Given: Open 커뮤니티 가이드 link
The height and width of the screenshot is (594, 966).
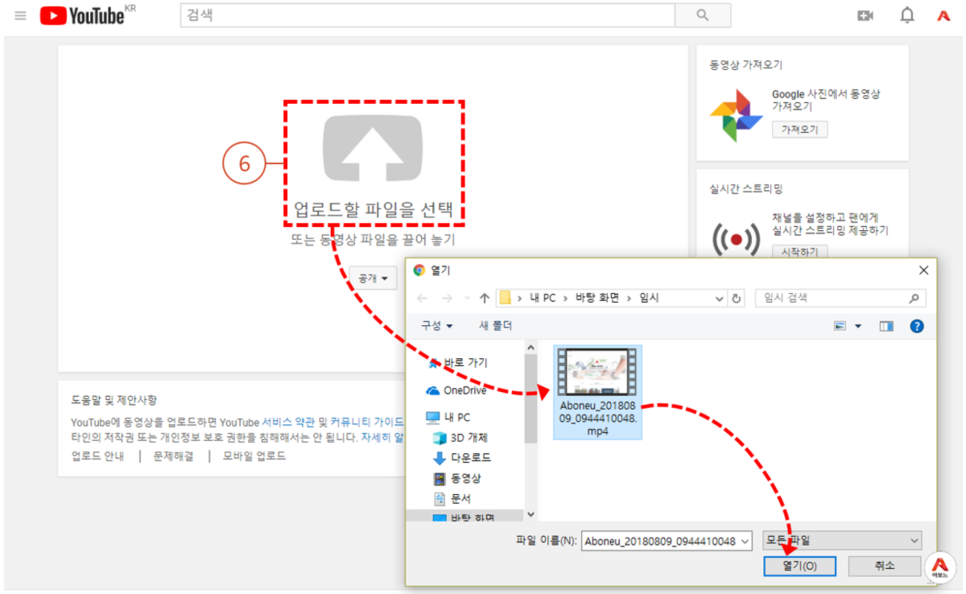Looking at the screenshot, I should [x=366, y=422].
